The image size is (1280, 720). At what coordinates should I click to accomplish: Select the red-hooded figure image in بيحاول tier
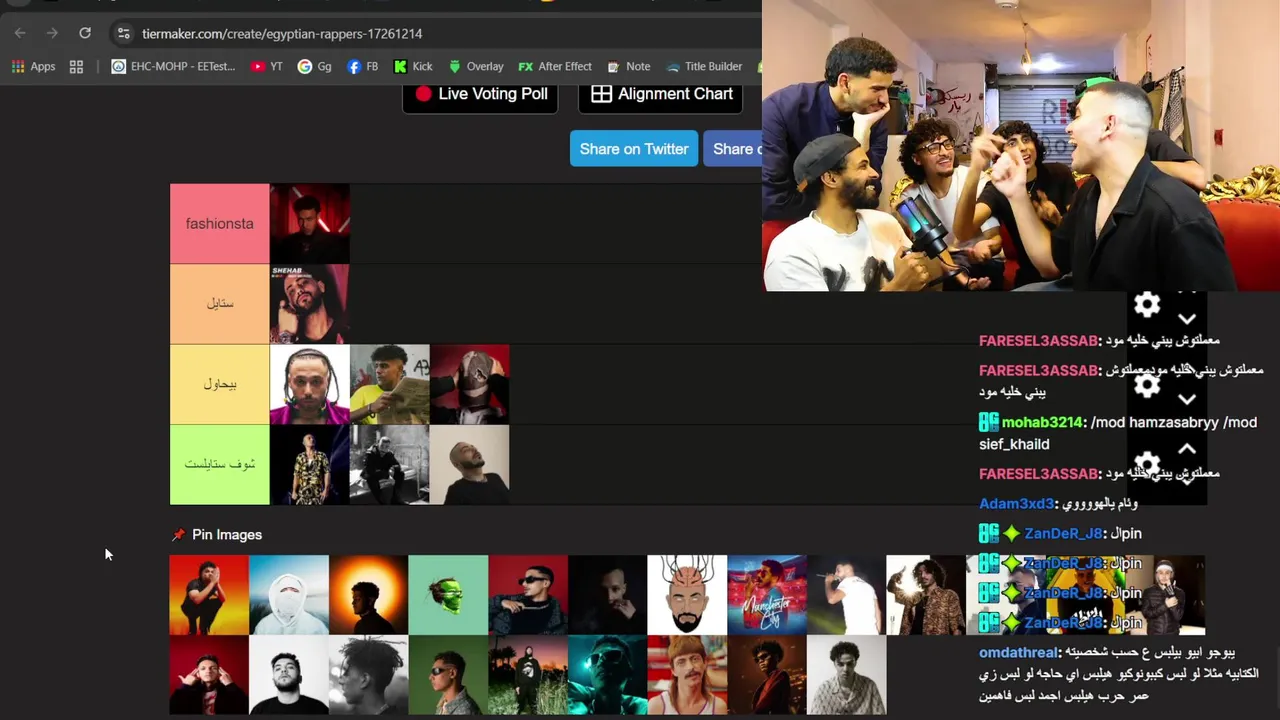coord(470,384)
